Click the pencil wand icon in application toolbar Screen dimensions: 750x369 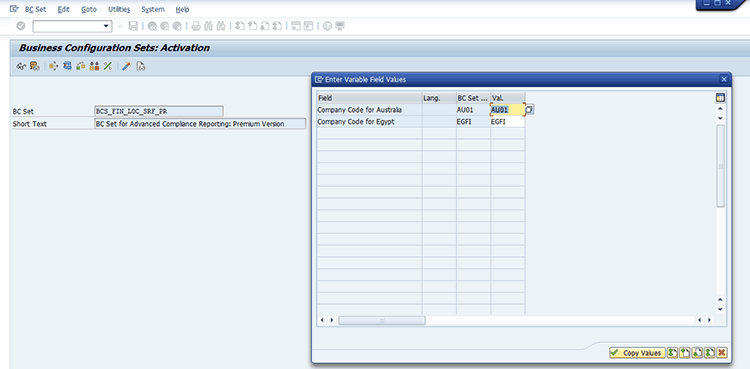(x=126, y=66)
